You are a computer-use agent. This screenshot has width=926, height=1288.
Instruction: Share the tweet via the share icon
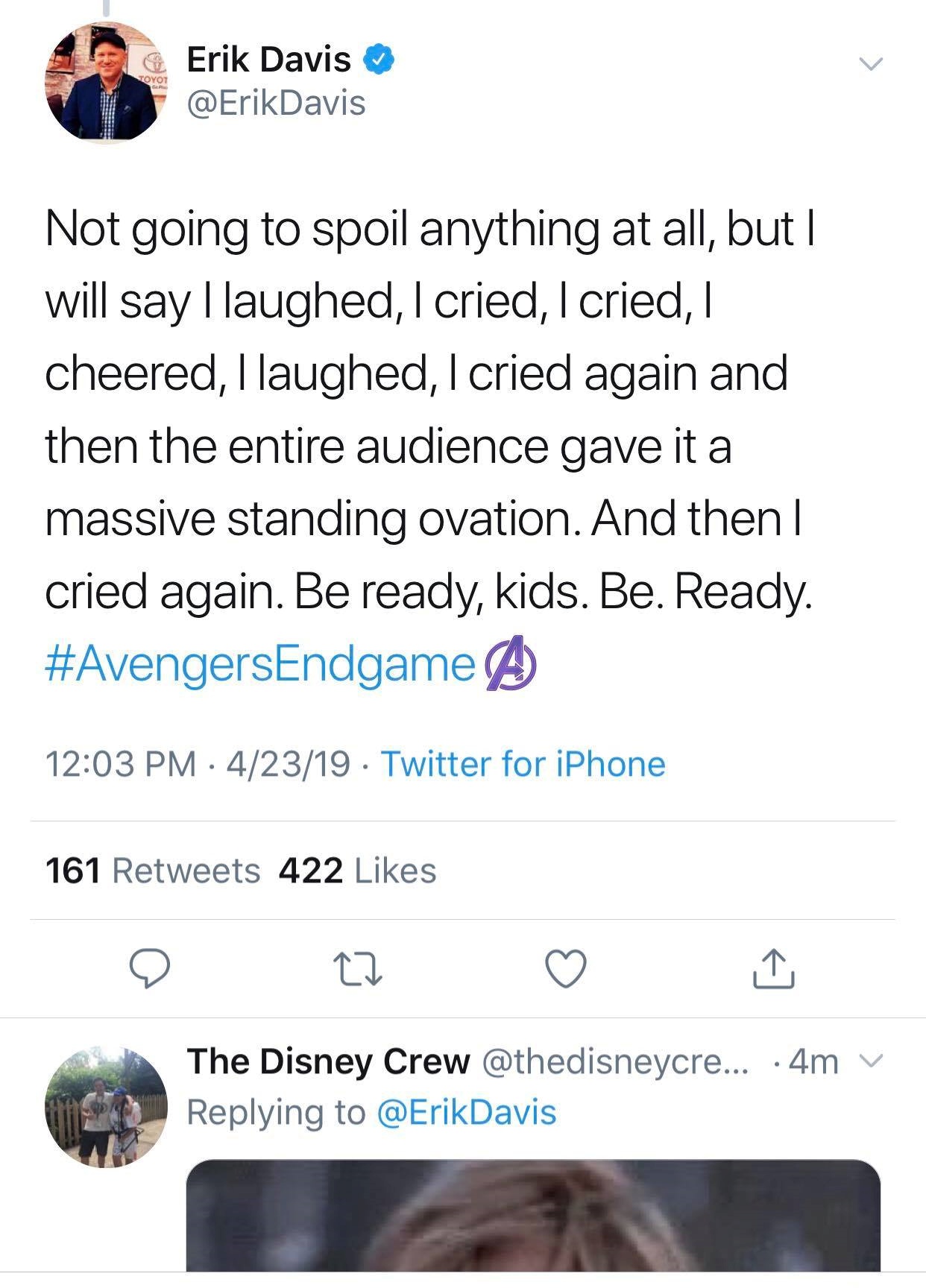click(x=774, y=968)
